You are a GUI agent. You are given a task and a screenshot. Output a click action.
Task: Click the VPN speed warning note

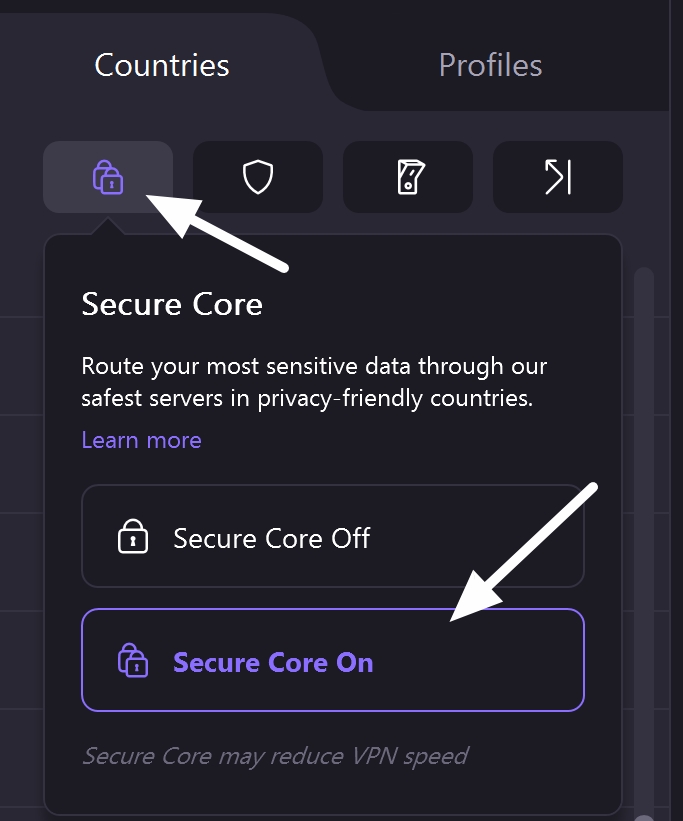pyautogui.click(x=277, y=756)
